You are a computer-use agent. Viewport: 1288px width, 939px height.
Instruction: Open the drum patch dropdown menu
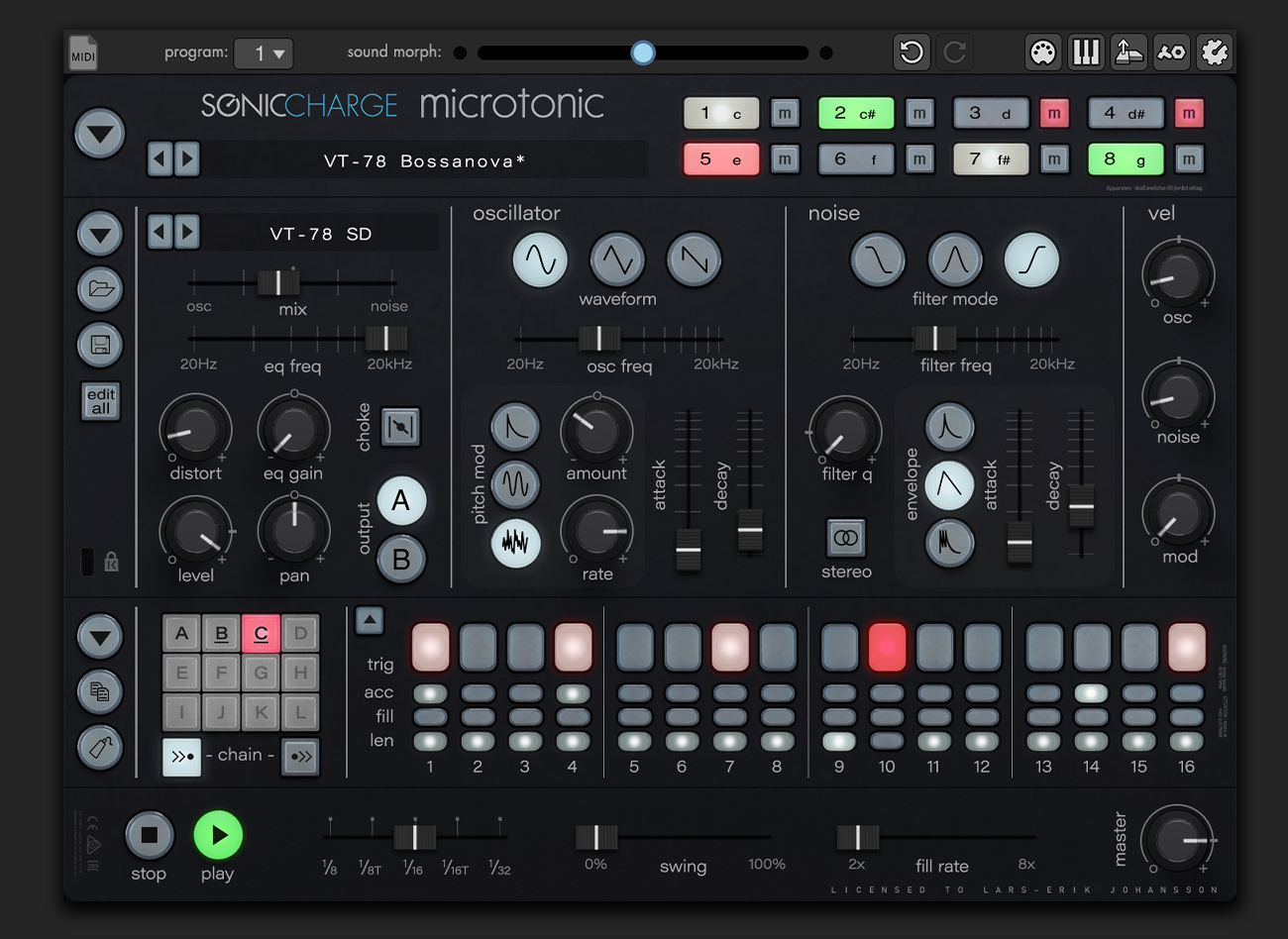100,235
